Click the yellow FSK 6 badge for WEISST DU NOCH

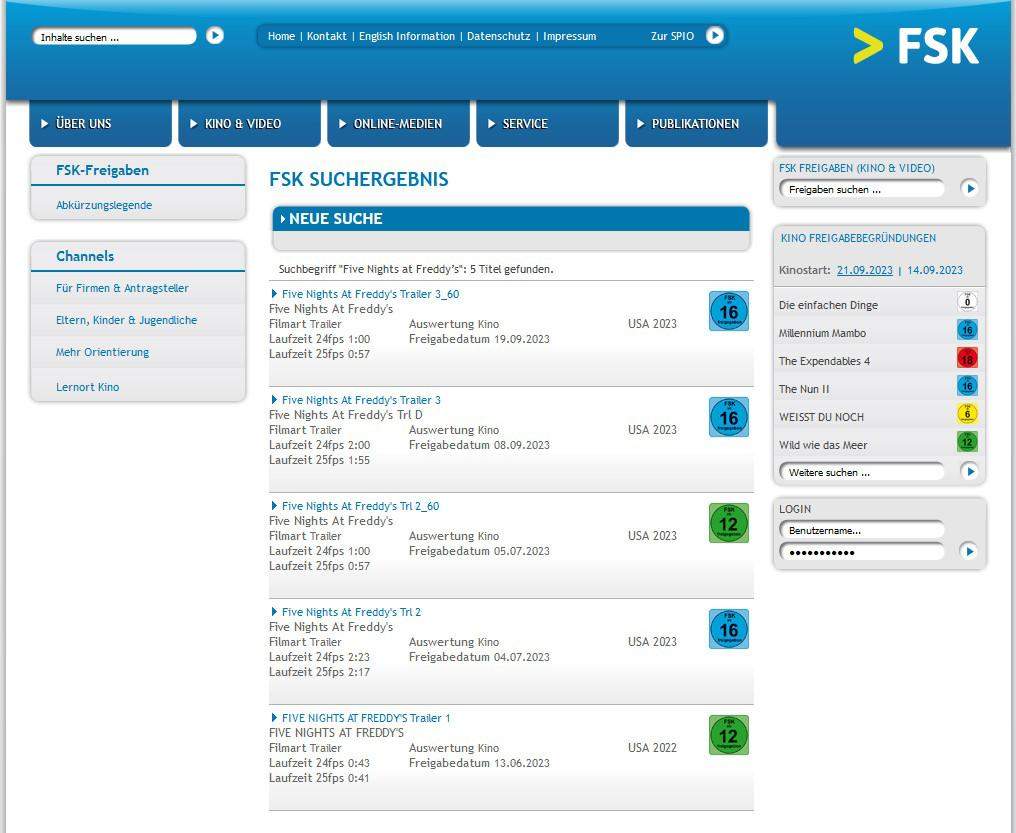967,414
